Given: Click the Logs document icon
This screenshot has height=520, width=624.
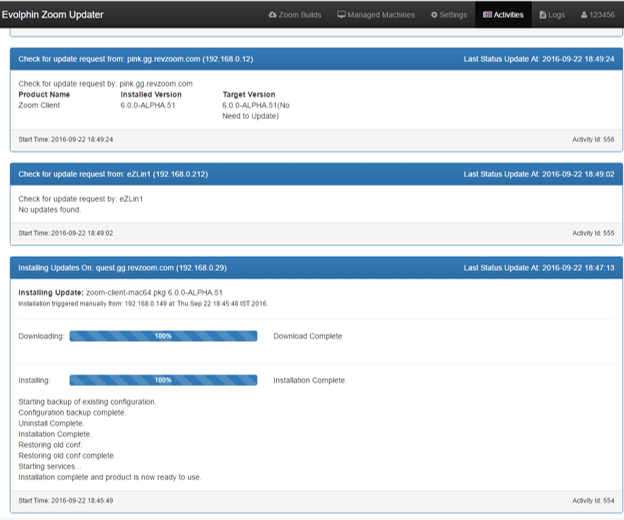Looking at the screenshot, I should (543, 15).
